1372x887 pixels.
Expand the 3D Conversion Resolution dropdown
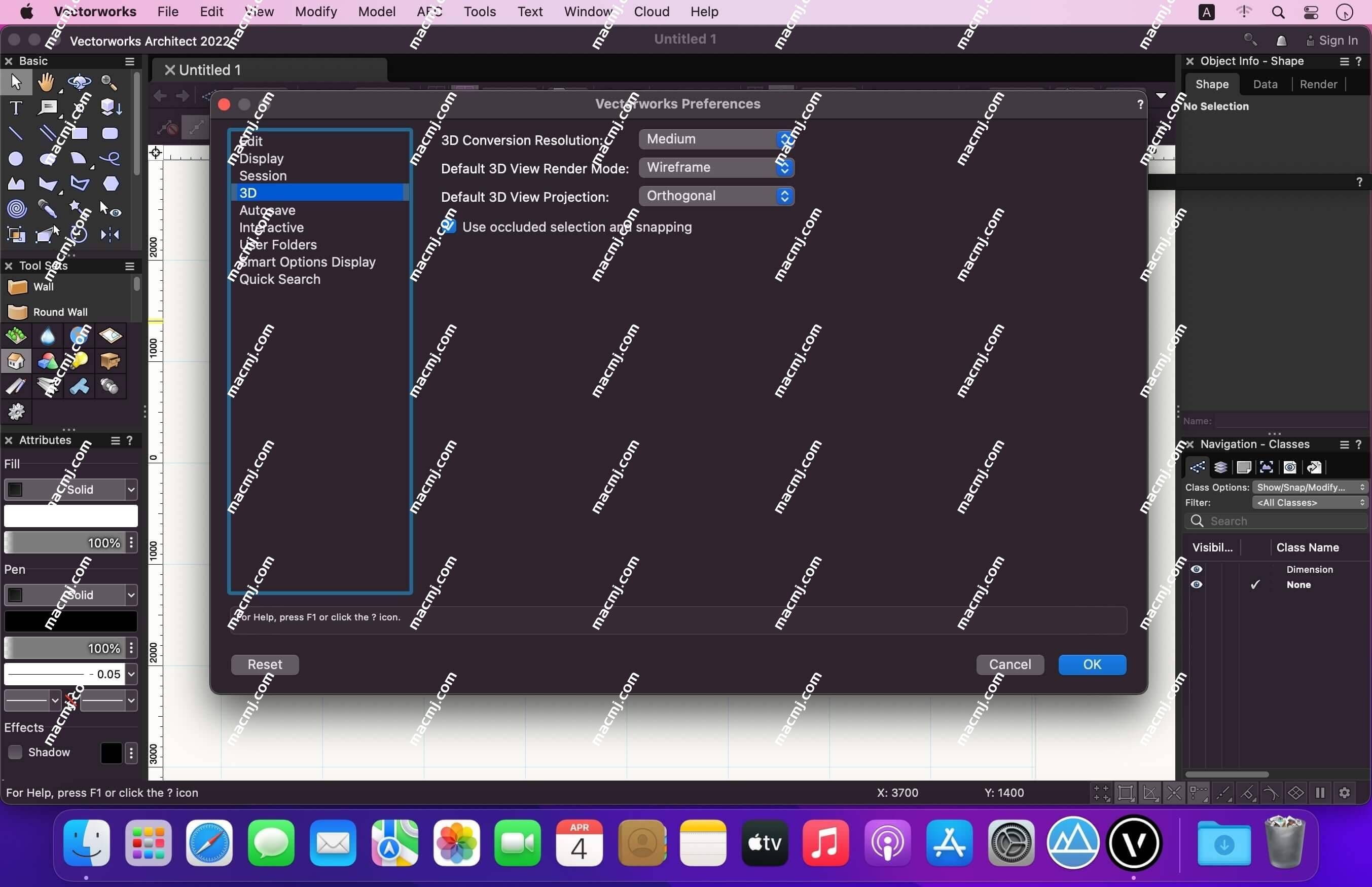tap(783, 139)
